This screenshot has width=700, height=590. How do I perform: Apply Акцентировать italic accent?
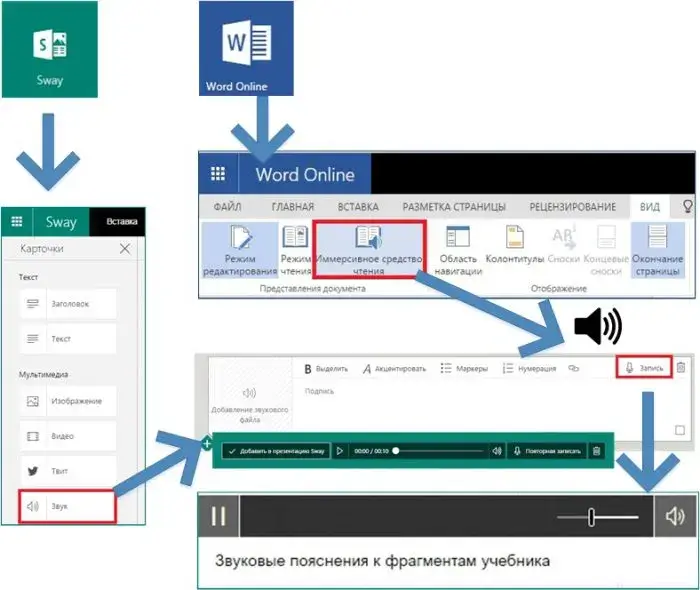pyautogui.click(x=394, y=369)
